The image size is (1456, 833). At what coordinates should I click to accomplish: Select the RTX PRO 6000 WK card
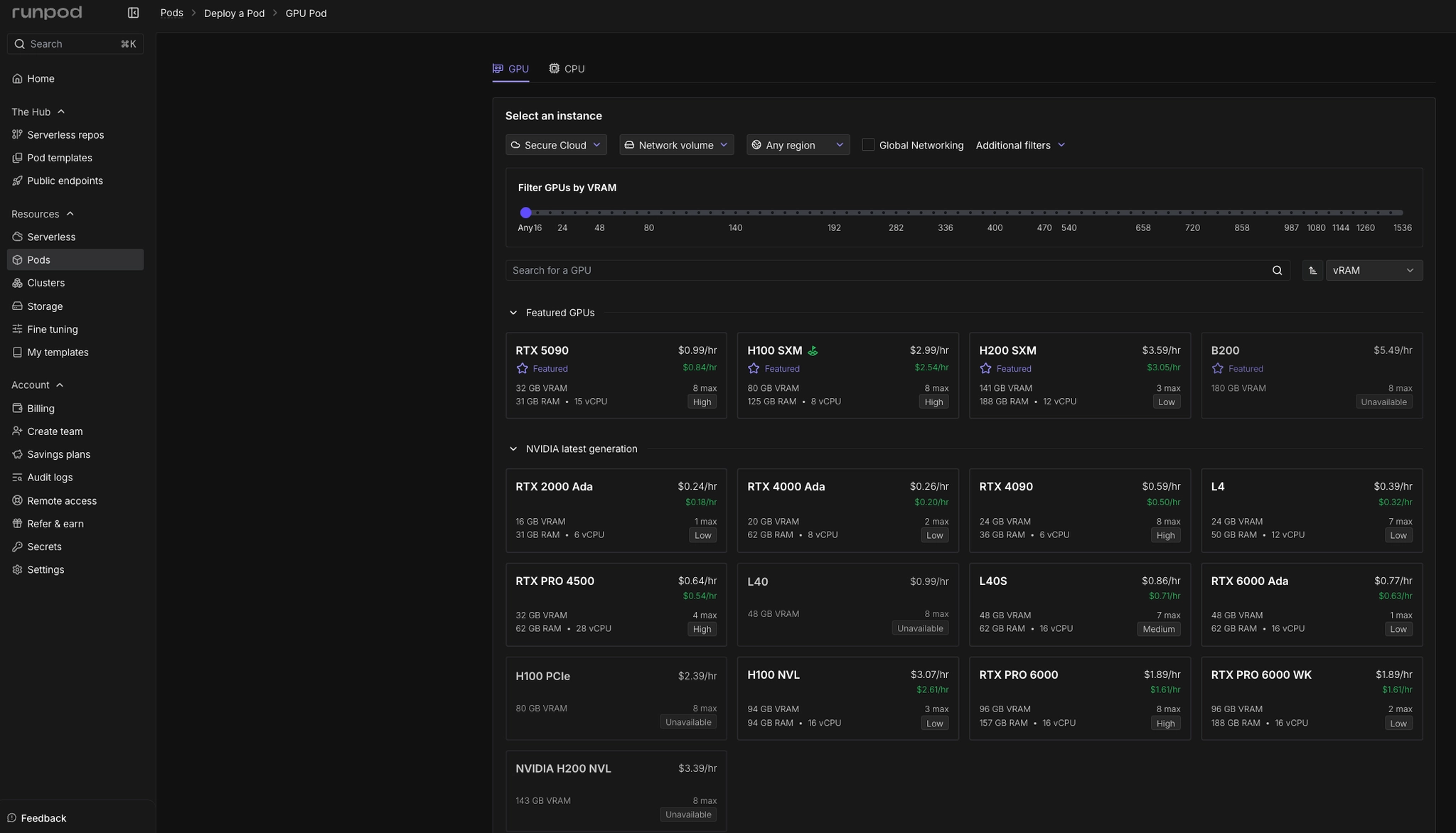1312,699
